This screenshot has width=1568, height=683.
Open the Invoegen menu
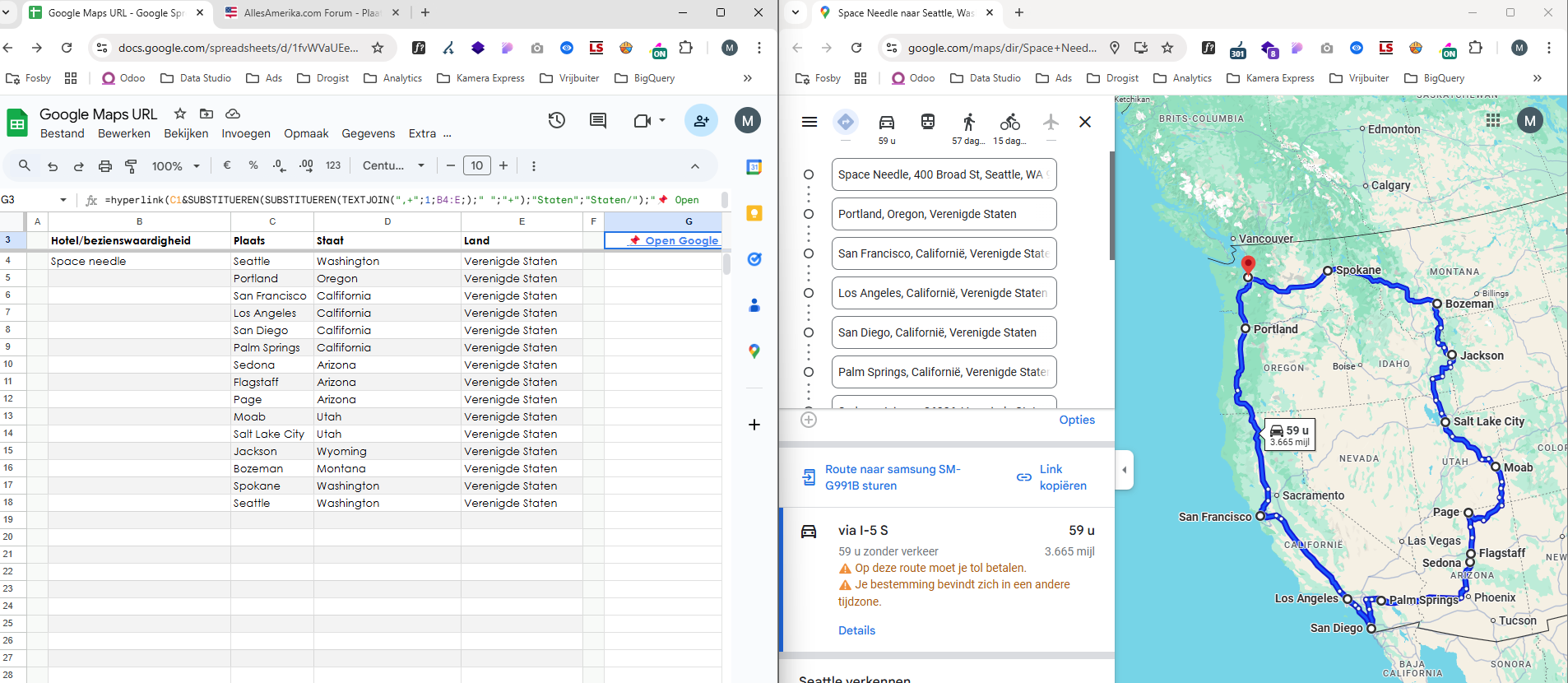tap(245, 133)
